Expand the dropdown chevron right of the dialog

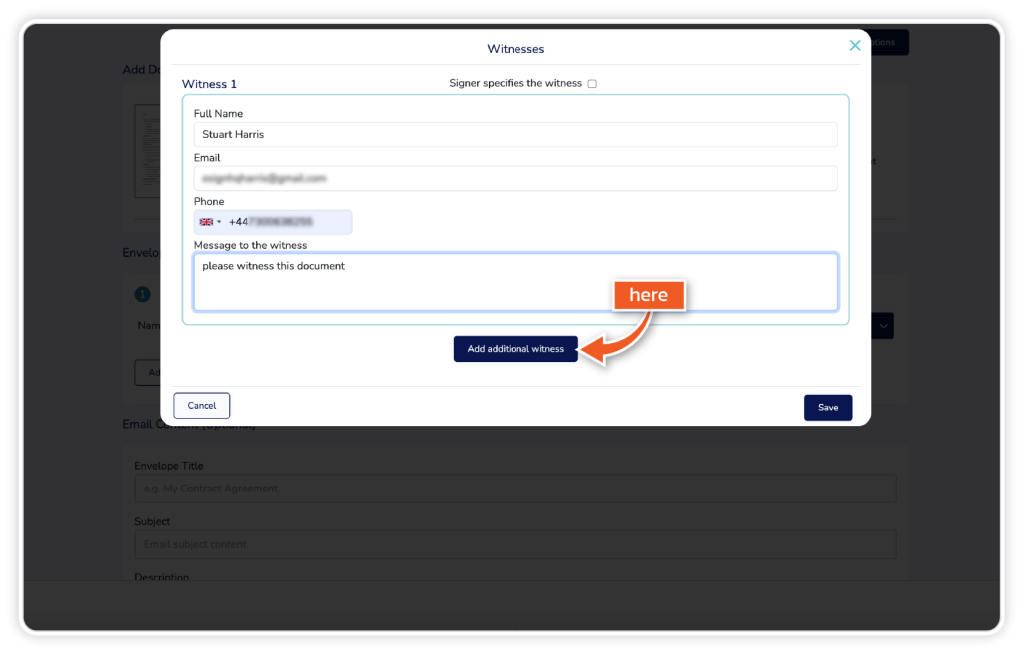pos(884,325)
